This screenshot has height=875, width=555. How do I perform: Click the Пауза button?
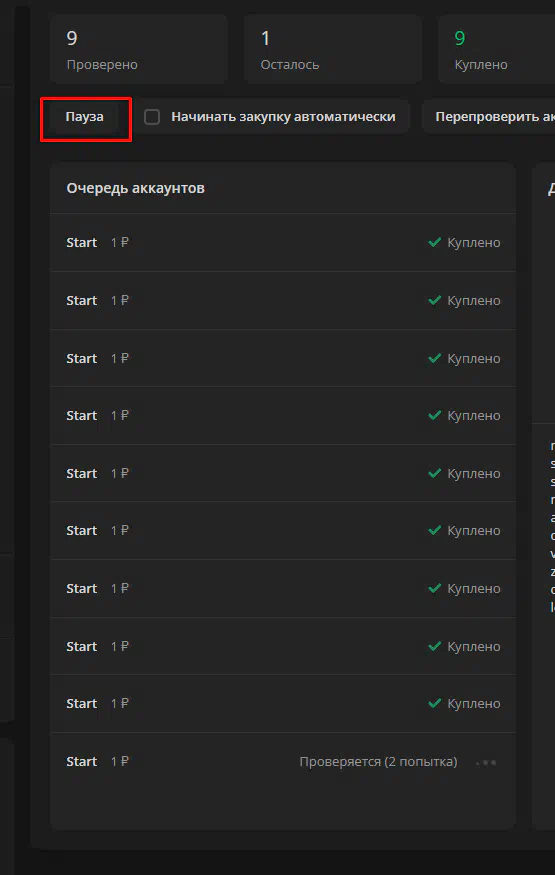click(x=85, y=117)
